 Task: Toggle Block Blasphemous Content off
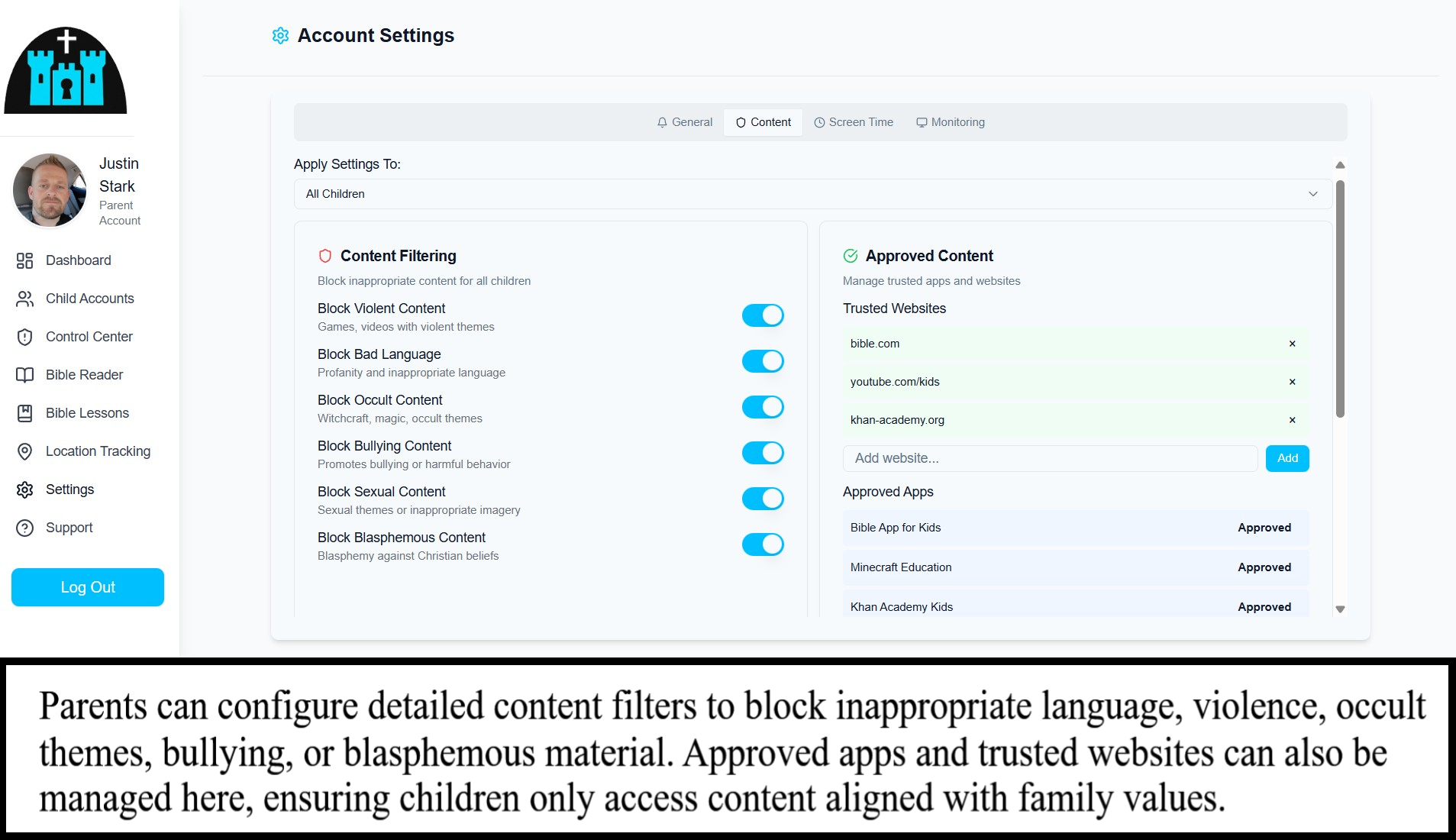point(762,544)
